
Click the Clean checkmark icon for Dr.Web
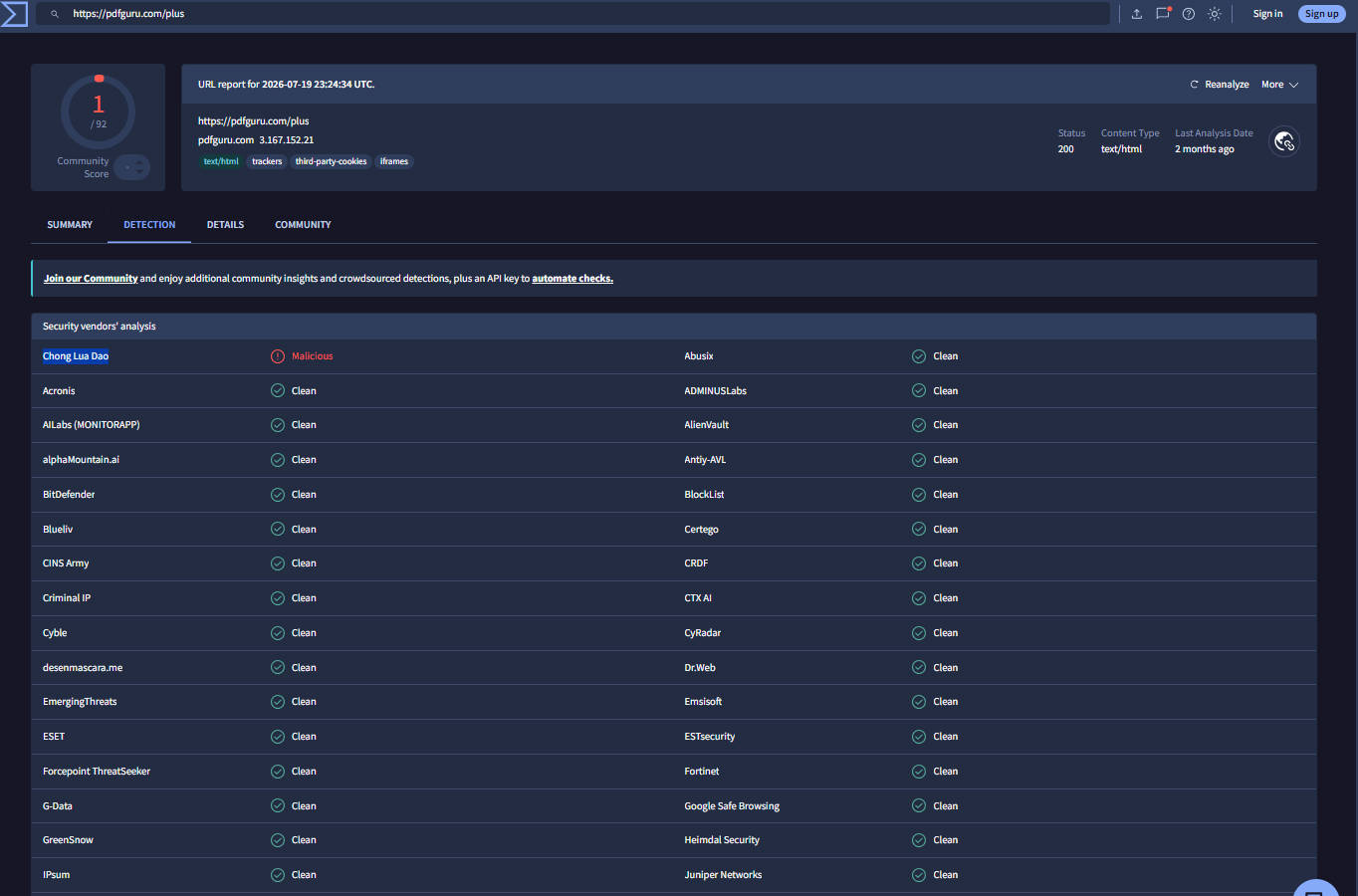(919, 668)
